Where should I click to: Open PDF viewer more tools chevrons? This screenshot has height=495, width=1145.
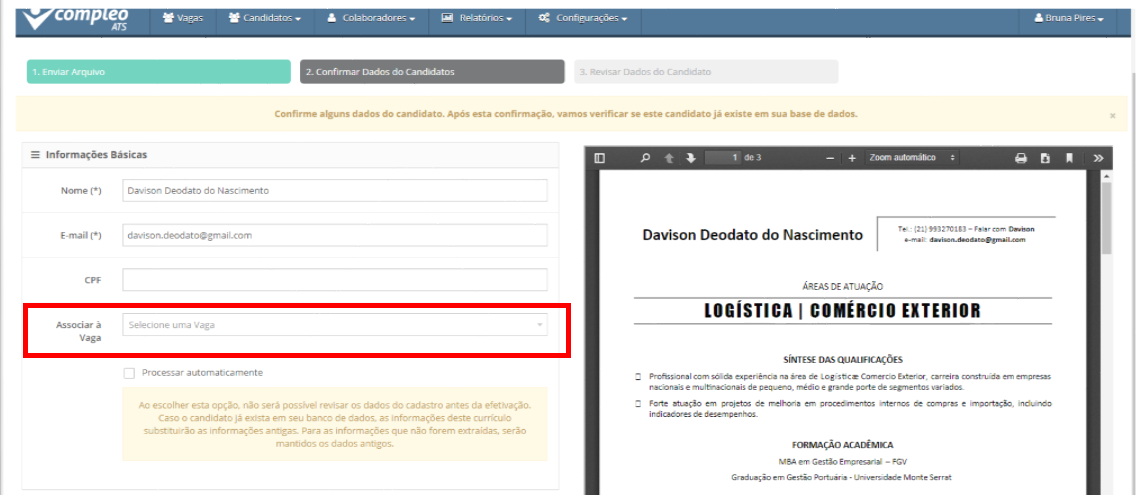click(1098, 158)
